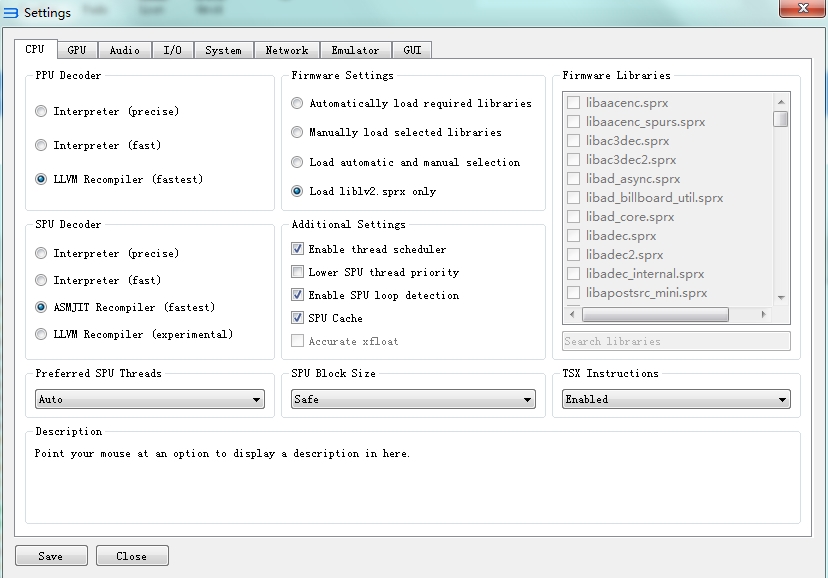This screenshot has height=578, width=828.
Task: Click library list scroll left arrow
Action: tap(572, 315)
